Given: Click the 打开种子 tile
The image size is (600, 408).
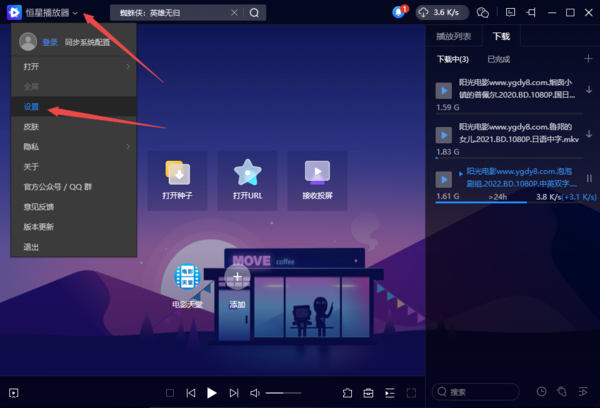Looking at the screenshot, I should [178, 181].
